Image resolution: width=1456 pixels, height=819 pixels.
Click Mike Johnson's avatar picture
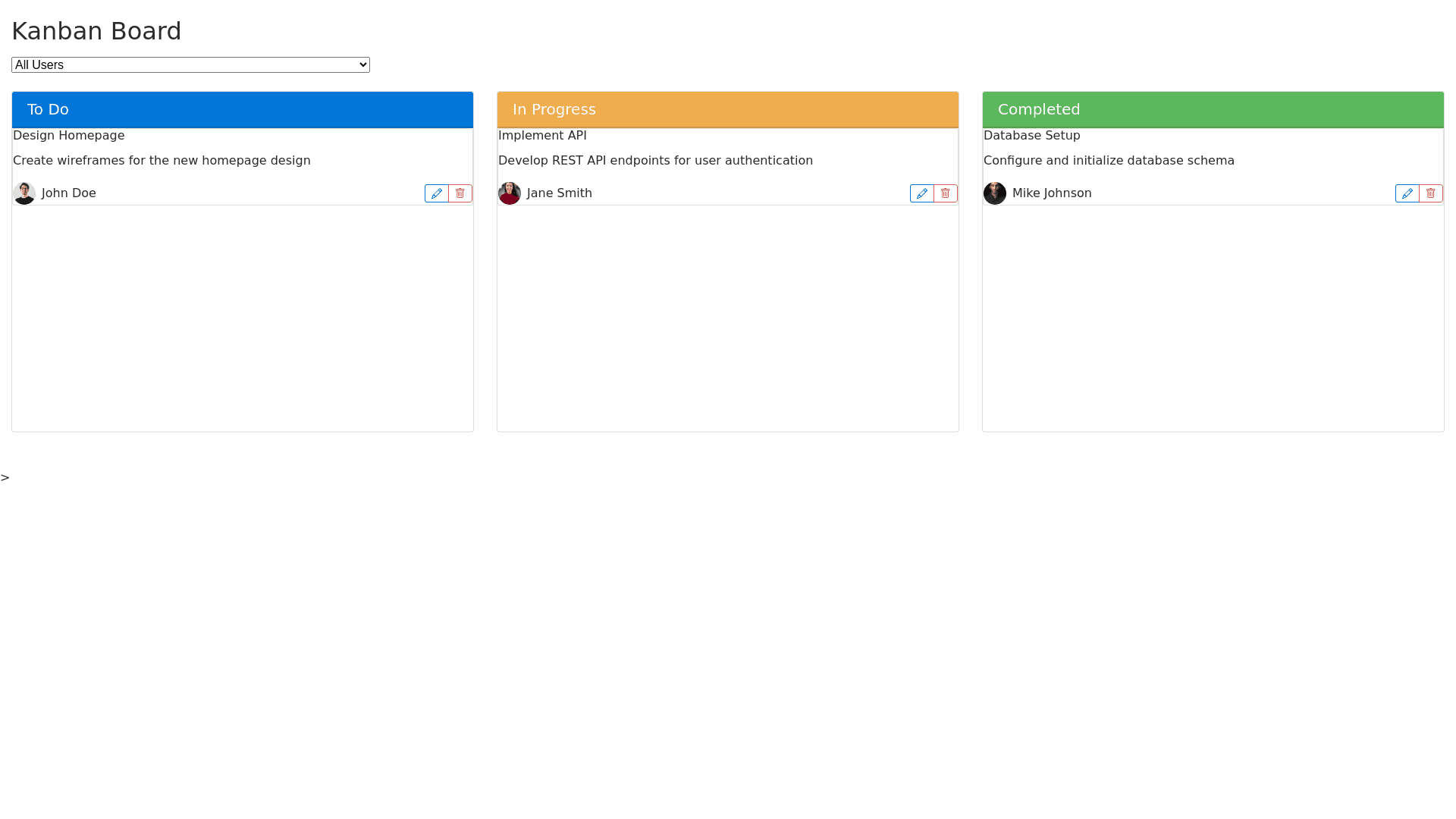(x=995, y=193)
